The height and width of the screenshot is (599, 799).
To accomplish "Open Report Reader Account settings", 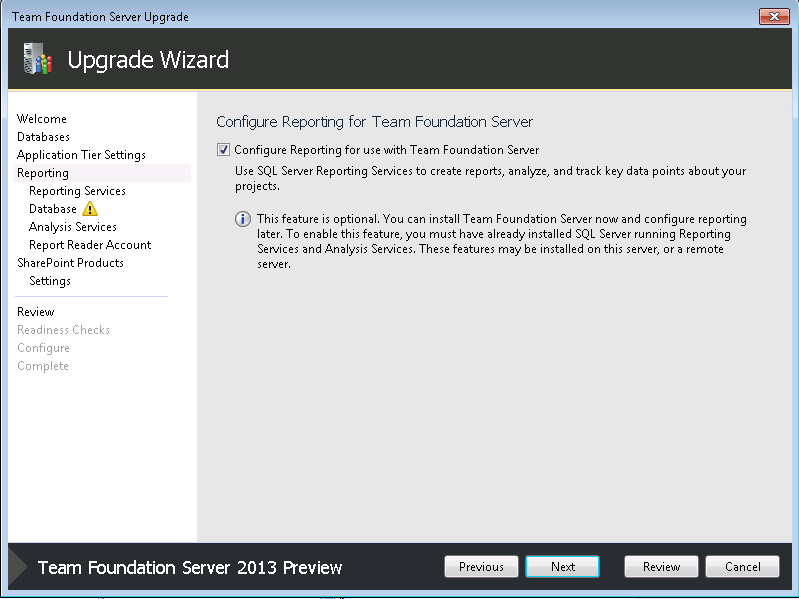I will 90,245.
